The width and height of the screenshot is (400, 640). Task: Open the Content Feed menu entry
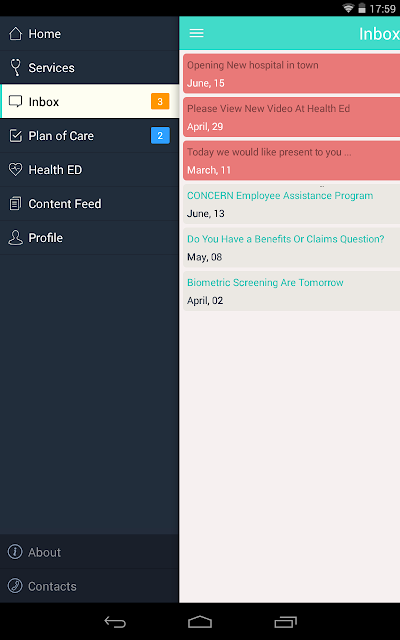(x=89, y=203)
